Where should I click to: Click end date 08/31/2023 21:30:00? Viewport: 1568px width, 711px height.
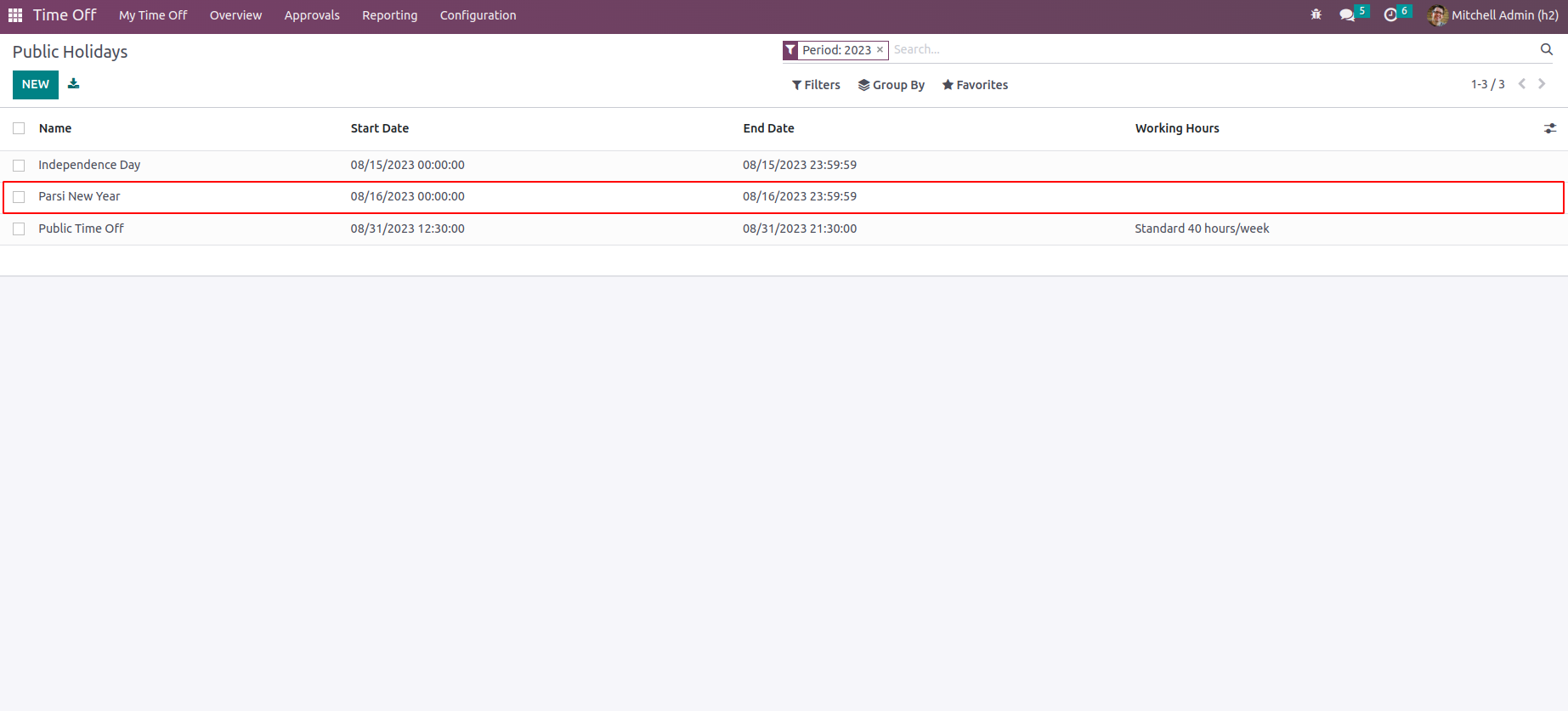point(800,229)
